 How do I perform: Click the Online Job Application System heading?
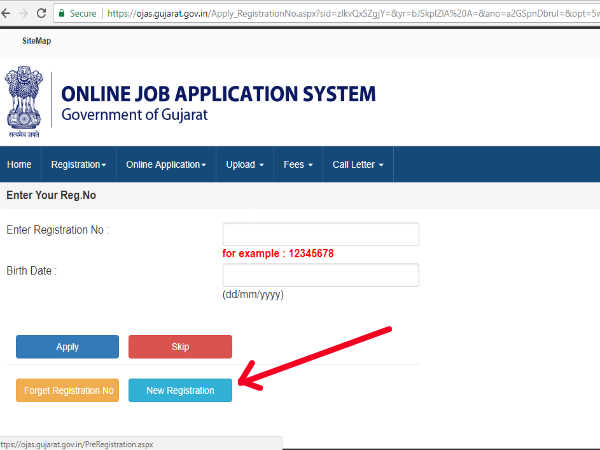tap(218, 94)
